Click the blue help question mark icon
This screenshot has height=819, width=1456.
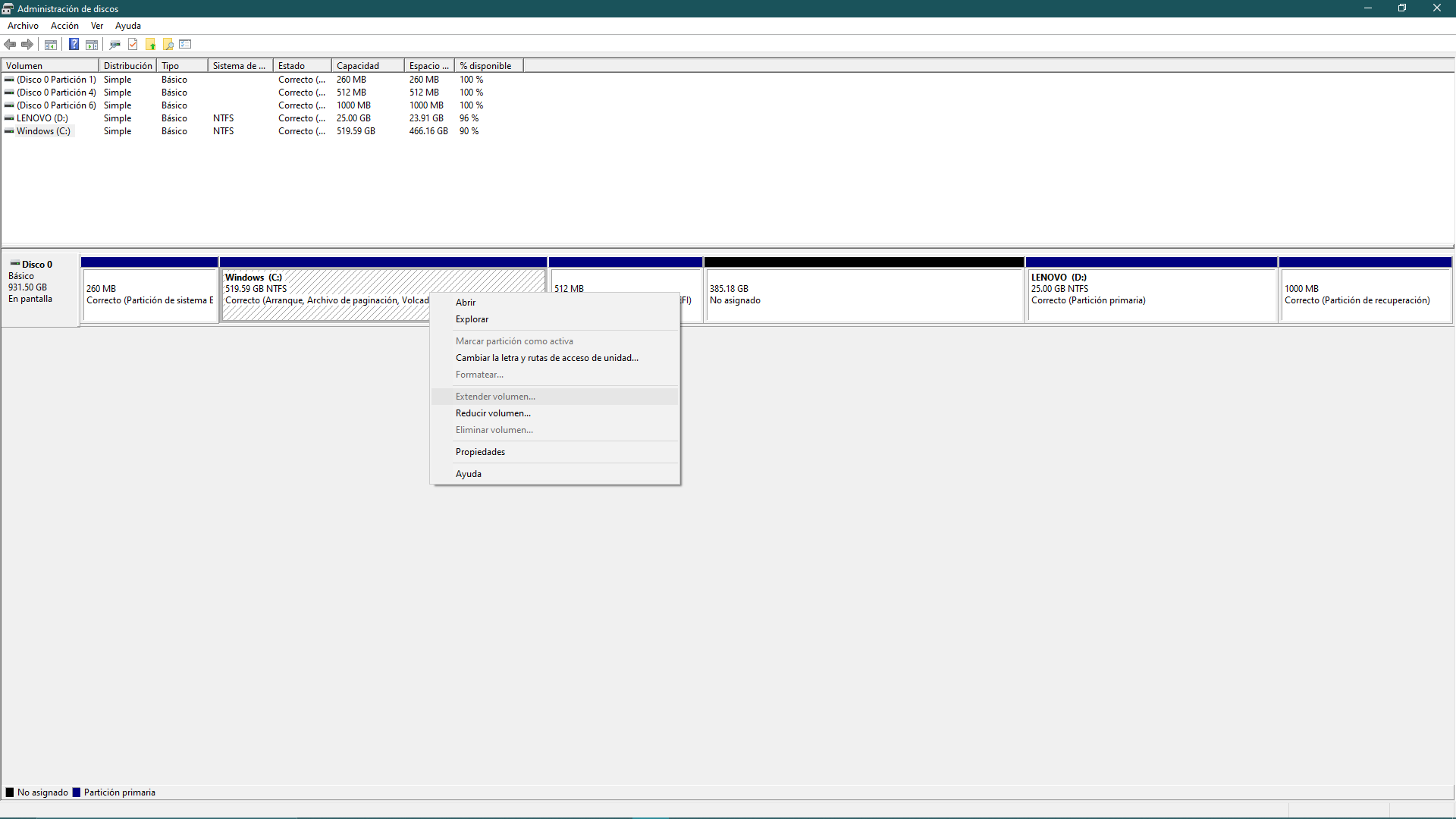pos(74,45)
